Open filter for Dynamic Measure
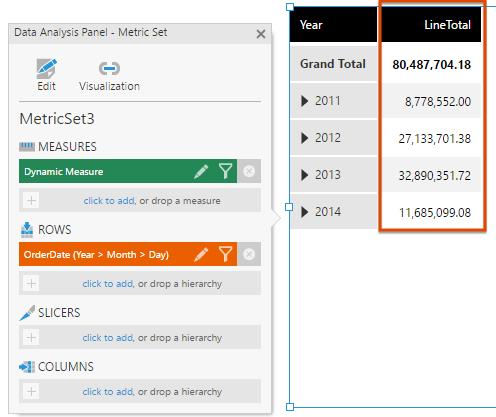This screenshot has width=496, height=417. pos(226,171)
